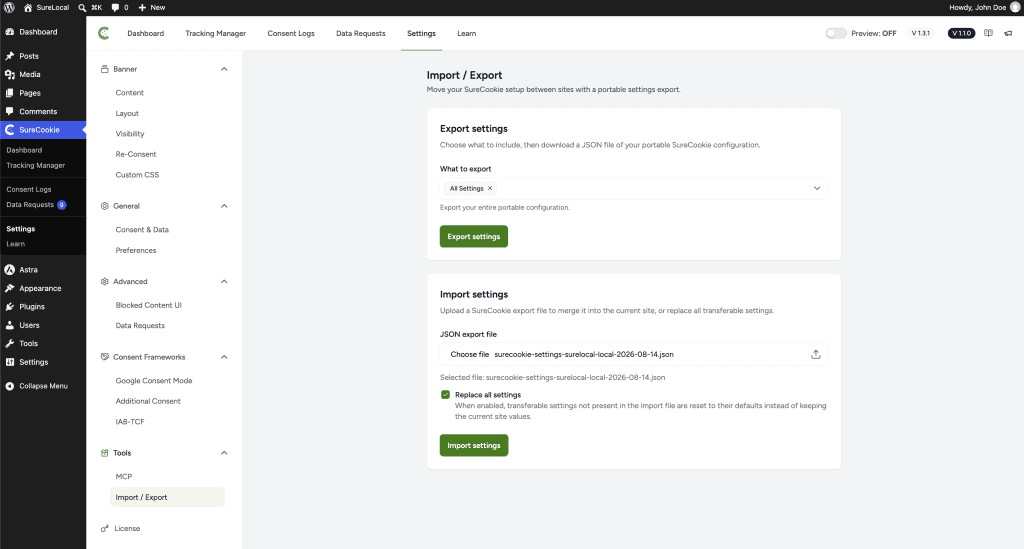Collapse the Tools settings section

224,453
